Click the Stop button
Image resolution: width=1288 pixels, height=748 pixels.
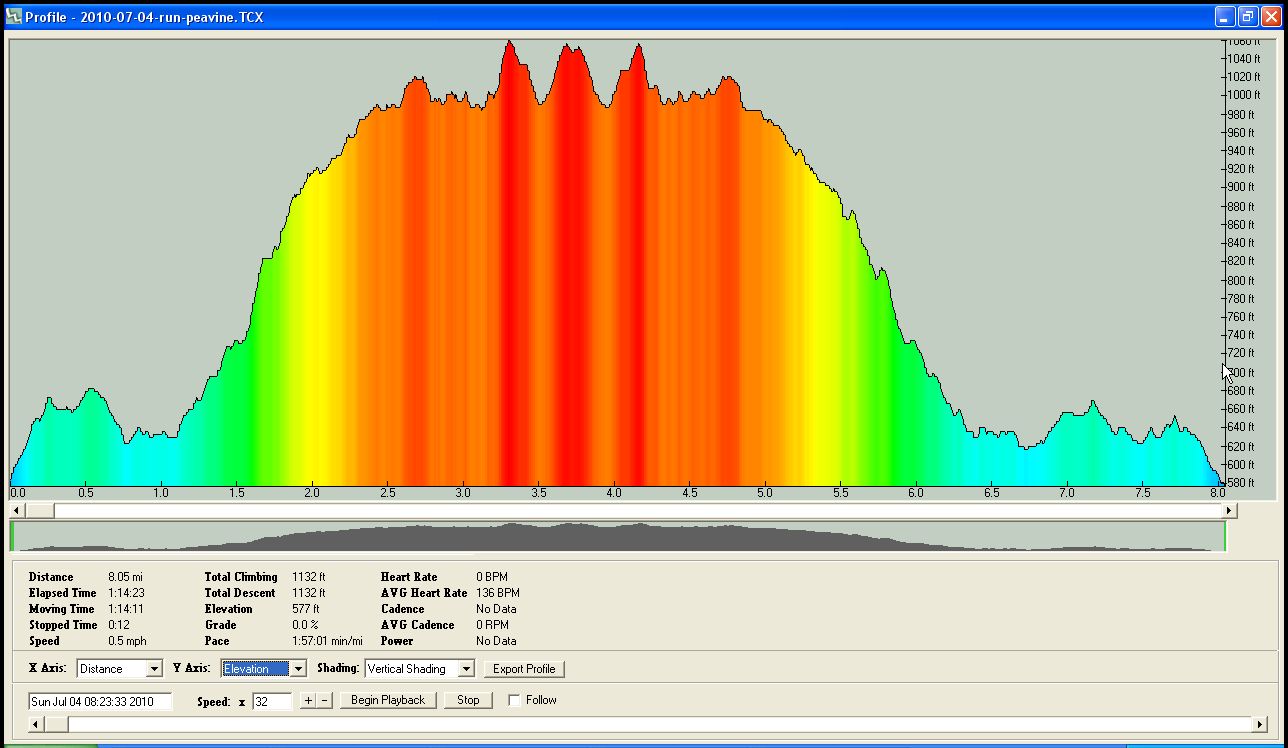pos(468,701)
